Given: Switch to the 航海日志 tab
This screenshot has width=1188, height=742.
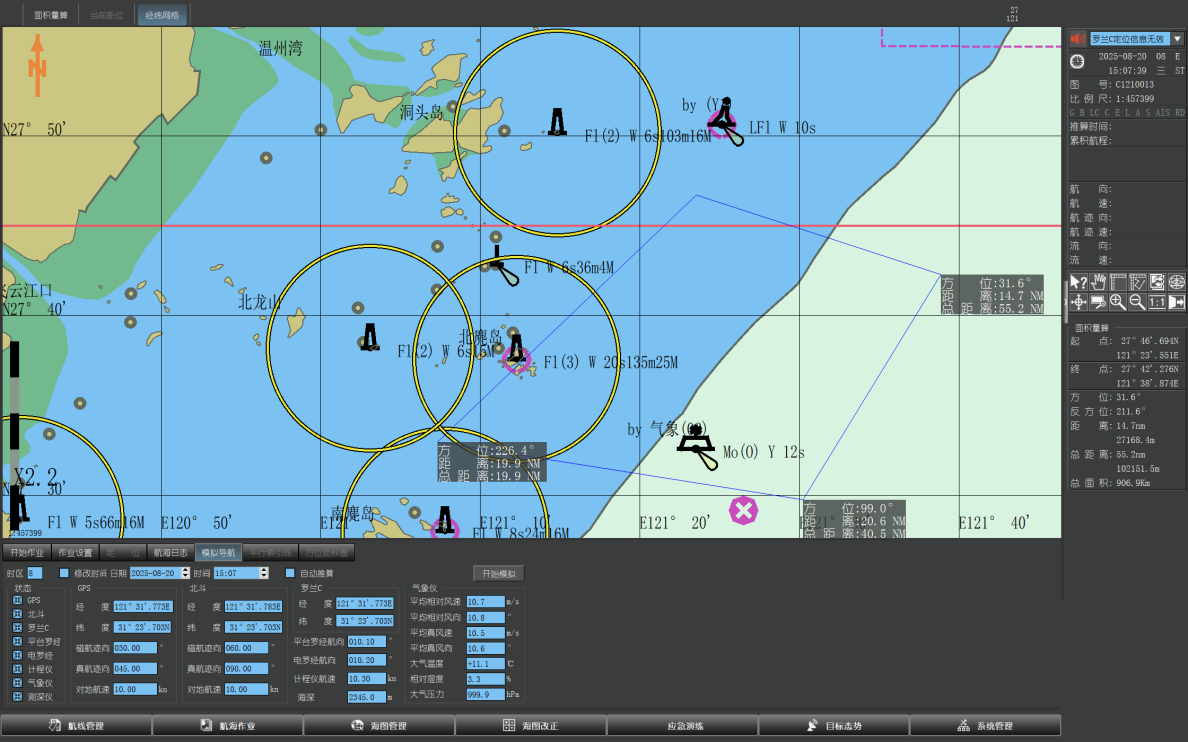Looking at the screenshot, I should pos(169,552).
